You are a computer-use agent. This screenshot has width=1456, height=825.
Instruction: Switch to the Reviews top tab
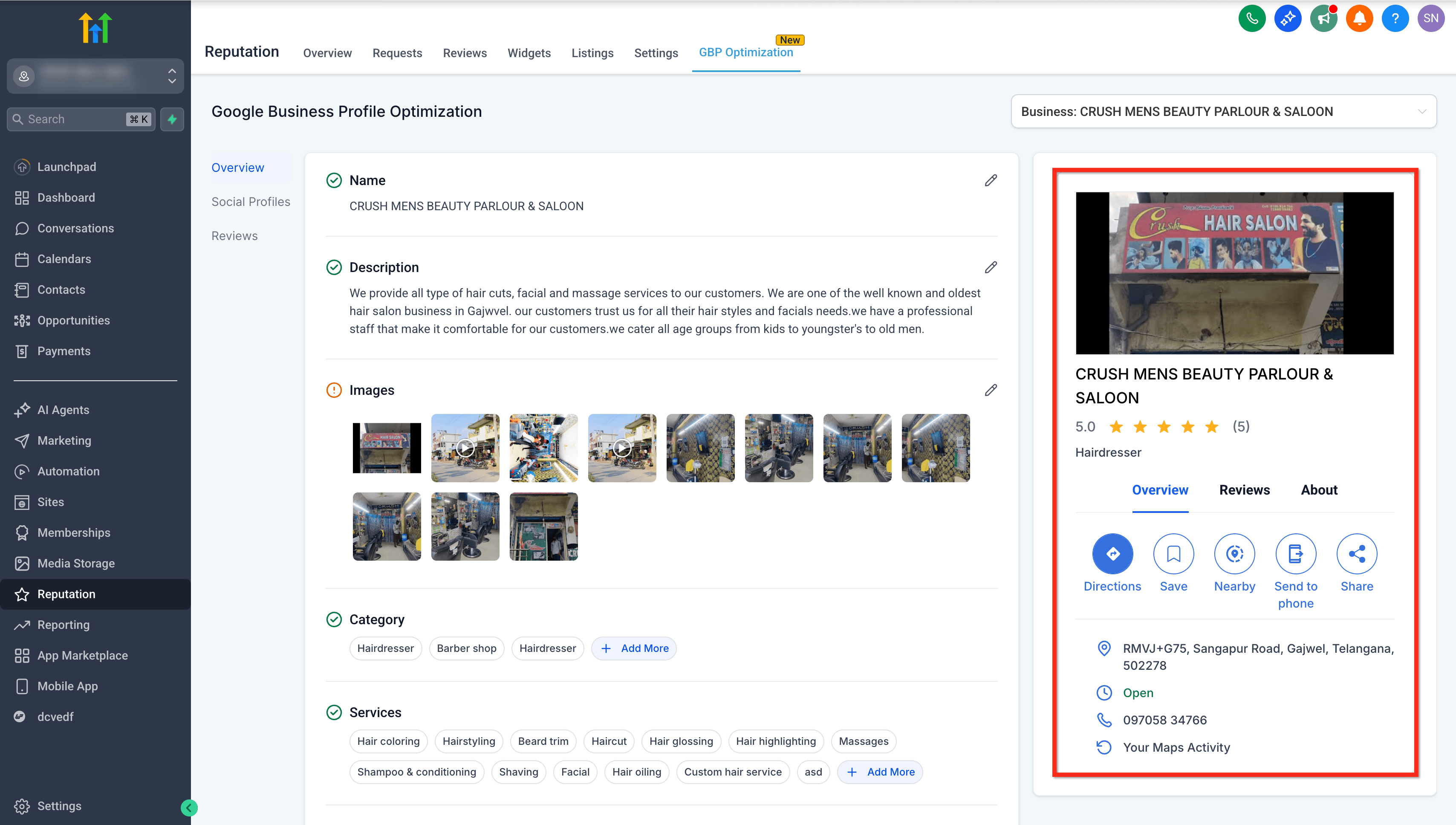tap(465, 53)
